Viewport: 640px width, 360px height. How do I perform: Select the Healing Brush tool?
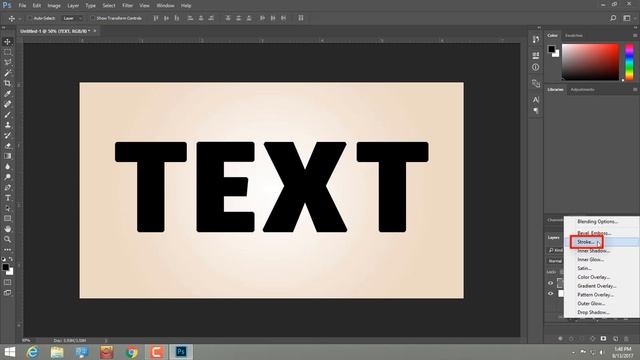tap(7, 104)
